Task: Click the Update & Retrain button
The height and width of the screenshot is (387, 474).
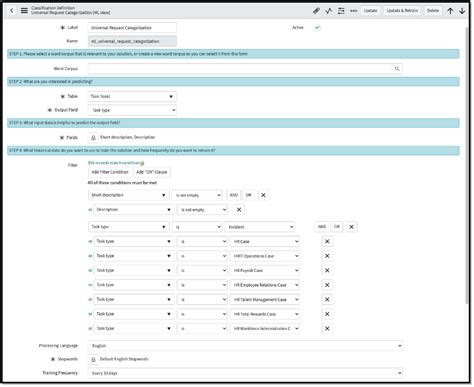Action: 402,11
